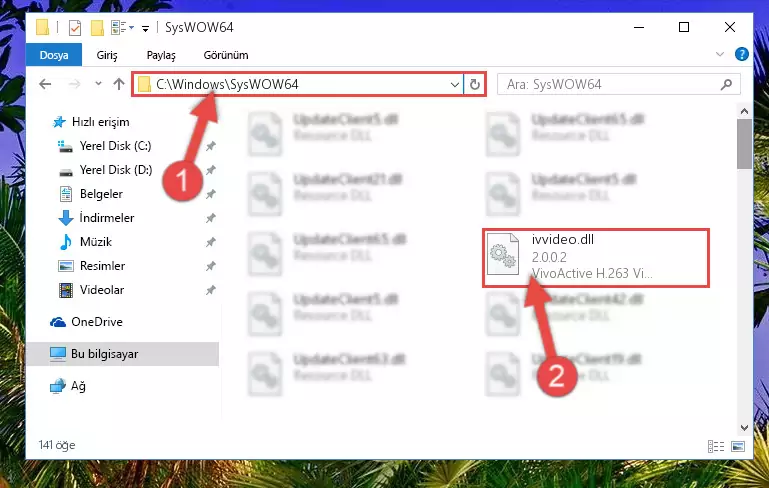769x488 pixels.
Task: Click the pin icon next to Yerel Disk (D:)
Action: pyautogui.click(x=210, y=170)
